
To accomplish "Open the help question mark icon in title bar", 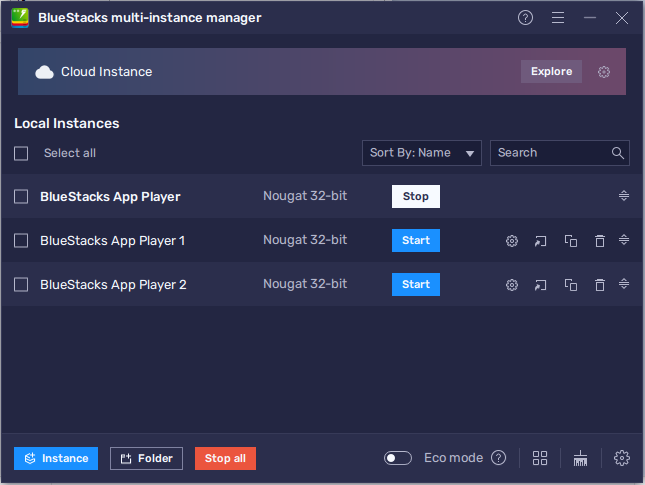I will (x=525, y=18).
